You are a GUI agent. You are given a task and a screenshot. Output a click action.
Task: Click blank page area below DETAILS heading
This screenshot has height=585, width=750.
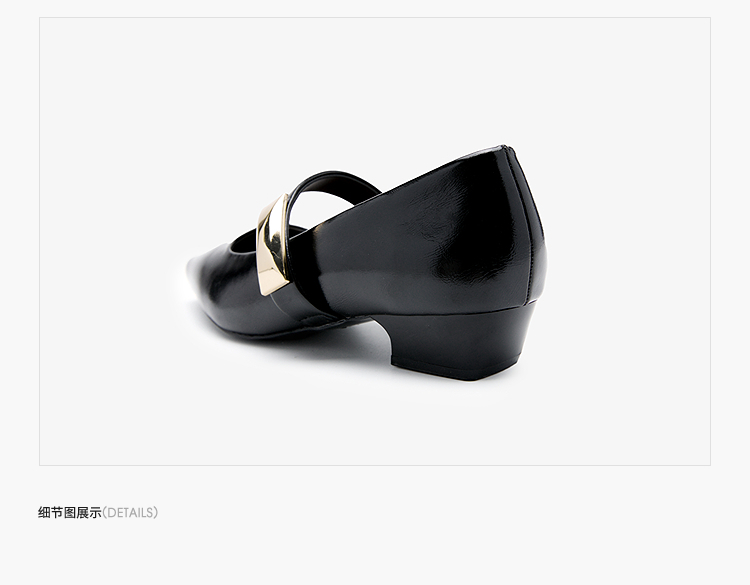pyautogui.click(x=375, y=555)
